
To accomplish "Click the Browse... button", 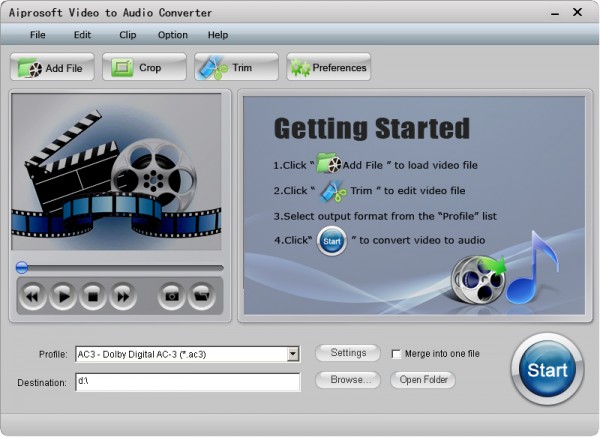I will 348,380.
